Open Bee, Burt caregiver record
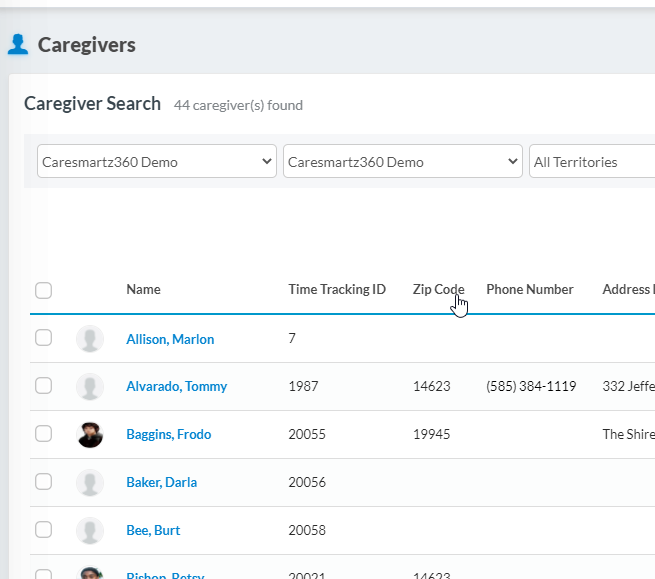Viewport: 655px width, 579px height. point(153,531)
